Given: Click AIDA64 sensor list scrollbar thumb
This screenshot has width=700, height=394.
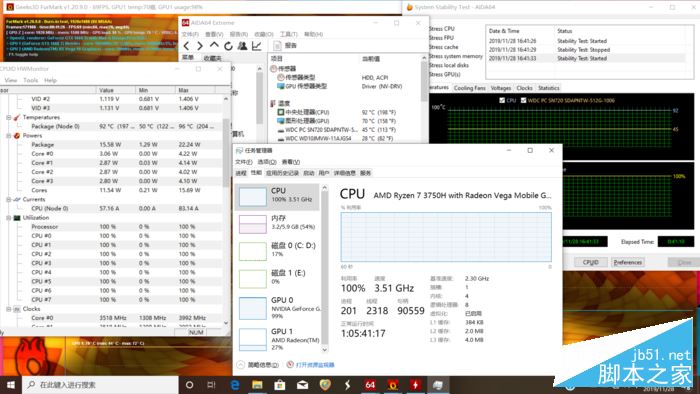Looking at the screenshot, I should (x=424, y=80).
